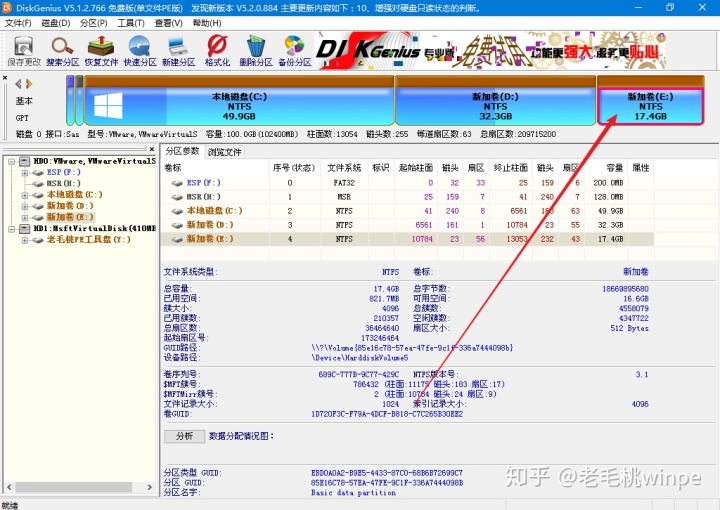The height and width of the screenshot is (510, 720).
Task: Open the 查看(V) menu
Action: [169, 23]
